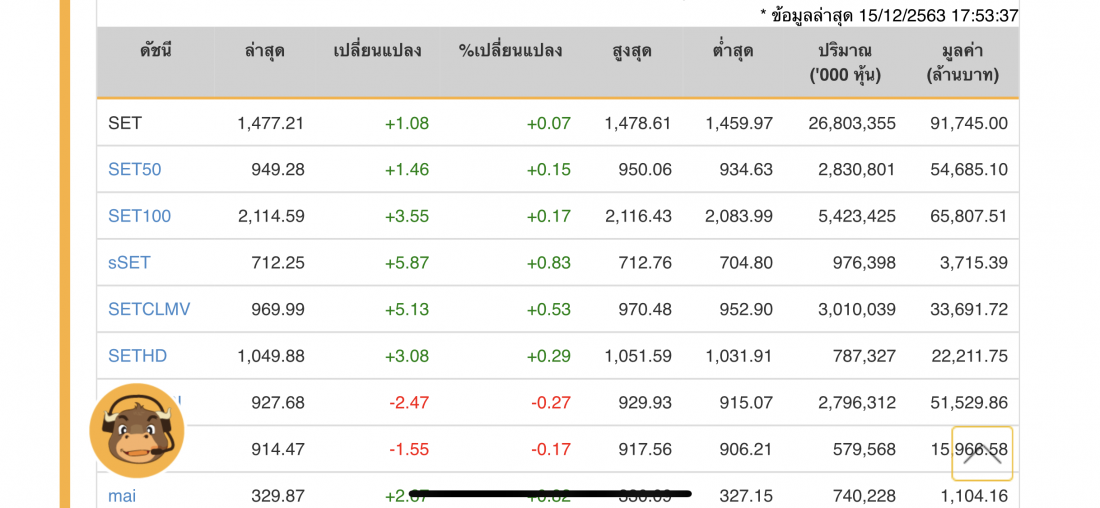Select the turnover value 51,529.86

(969, 403)
